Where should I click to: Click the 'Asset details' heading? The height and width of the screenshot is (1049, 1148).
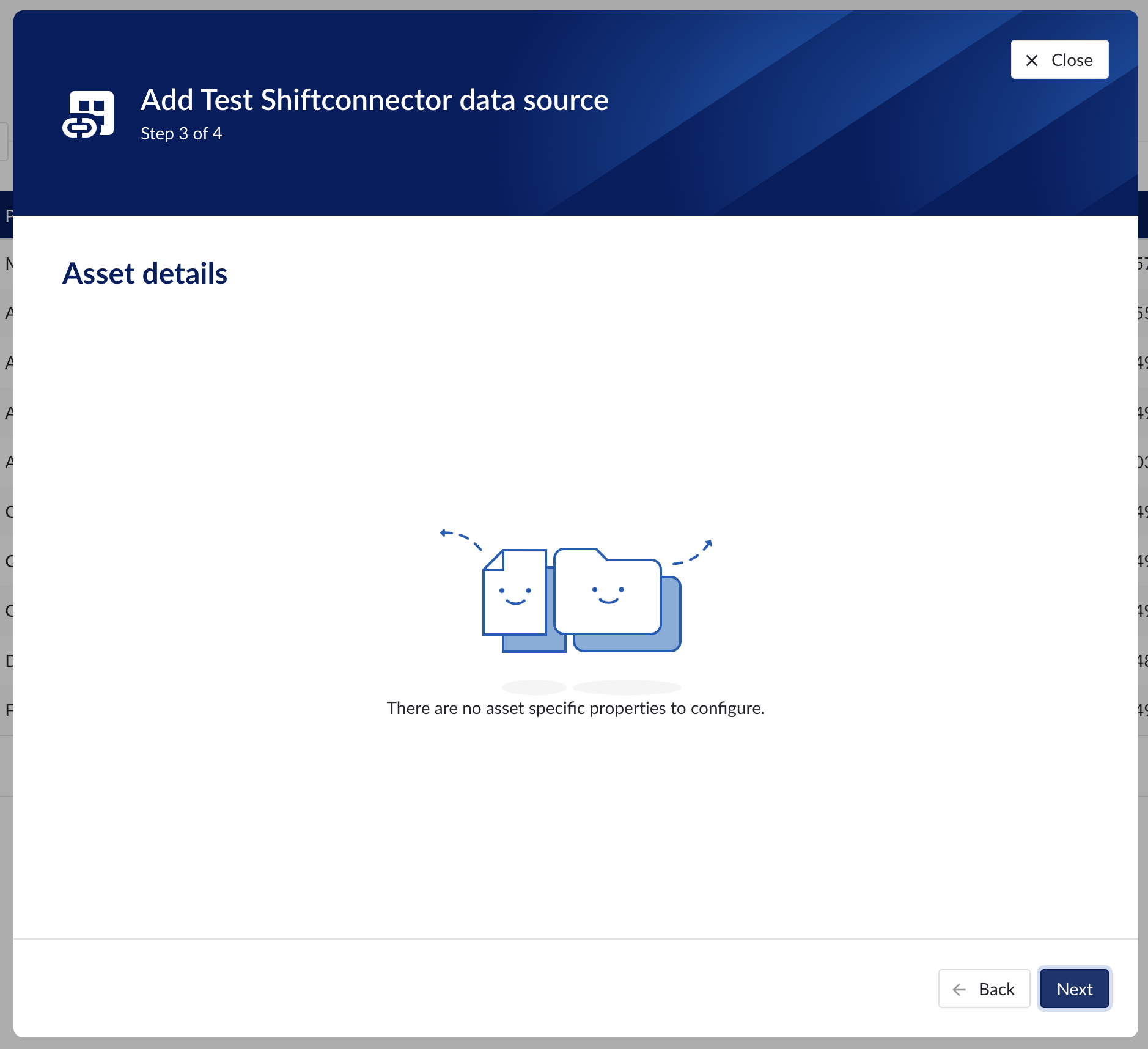145,273
